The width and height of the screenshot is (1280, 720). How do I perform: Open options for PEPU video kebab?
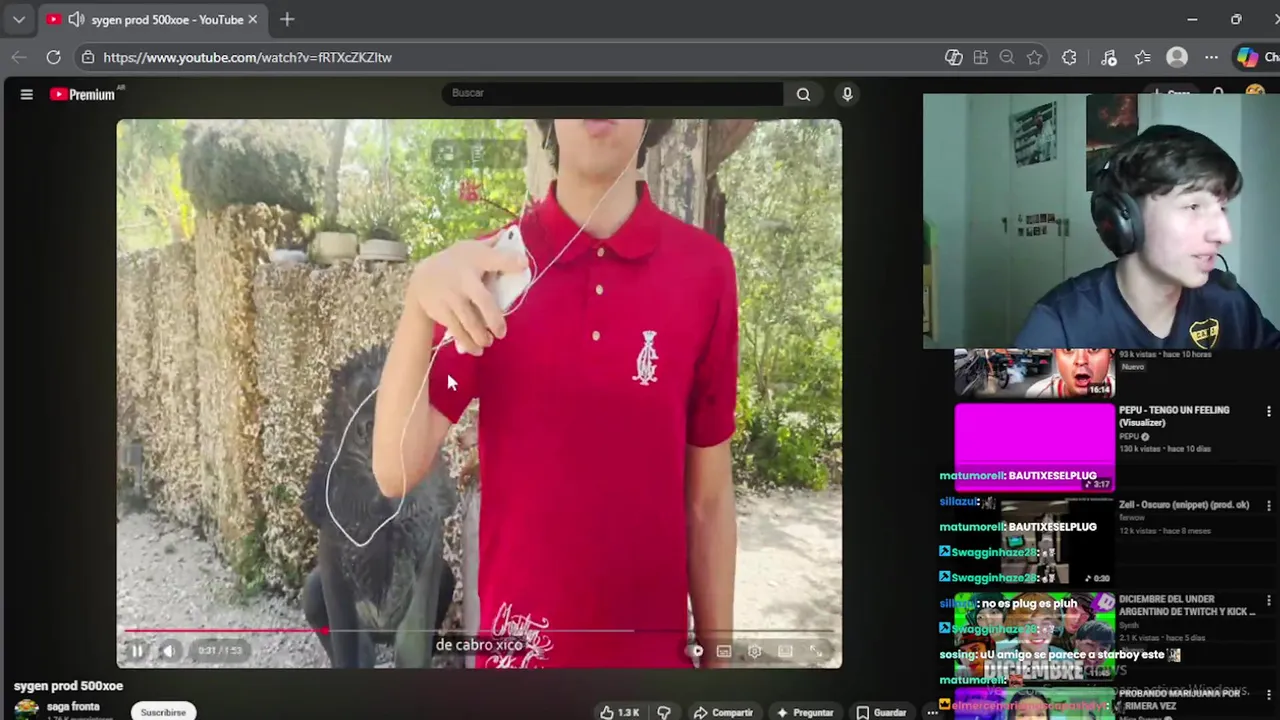tap(1268, 412)
